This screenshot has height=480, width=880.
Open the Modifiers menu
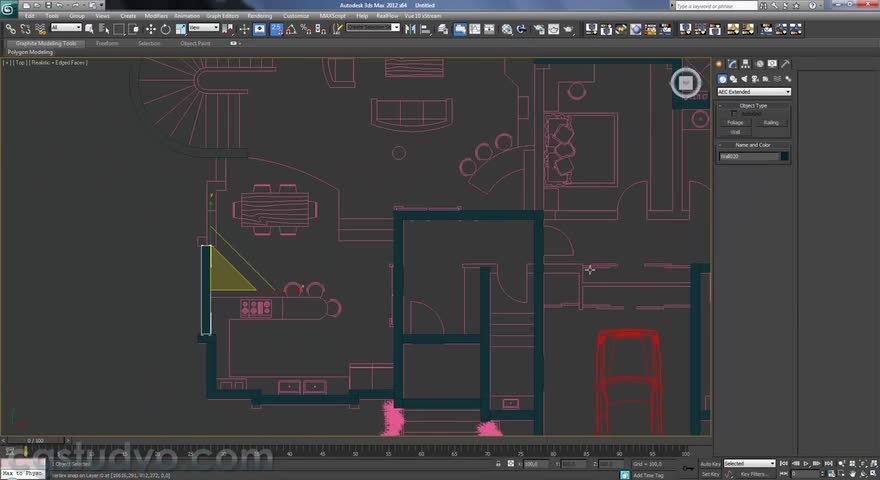coord(156,16)
